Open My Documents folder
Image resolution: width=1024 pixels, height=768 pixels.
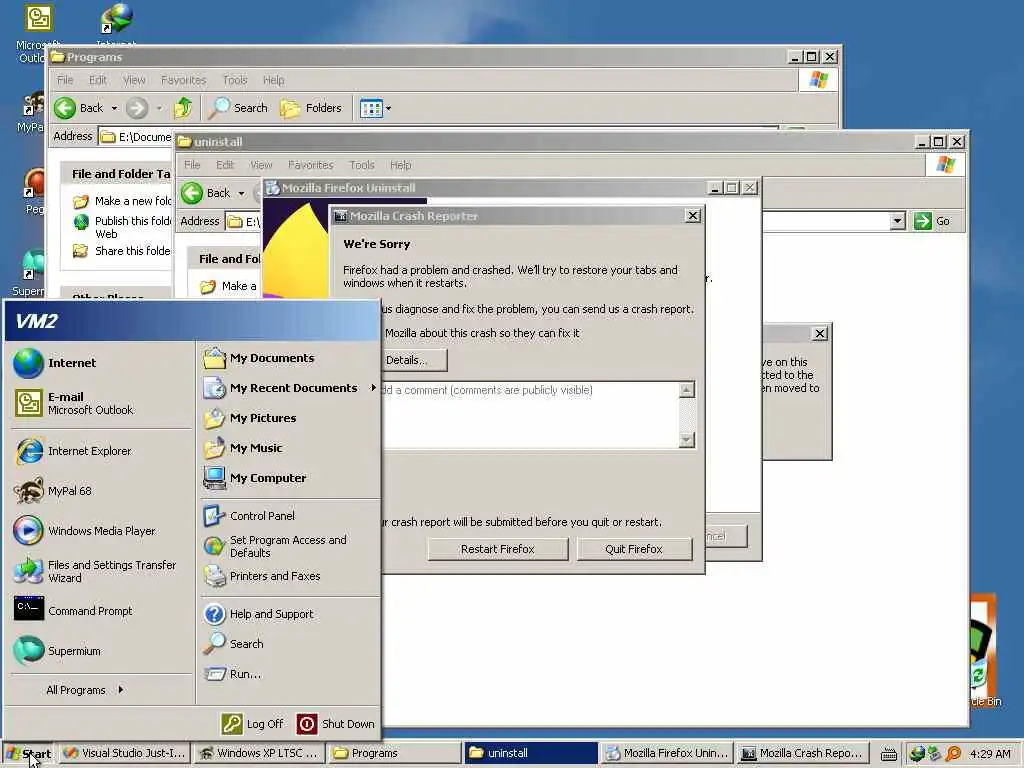point(290,358)
